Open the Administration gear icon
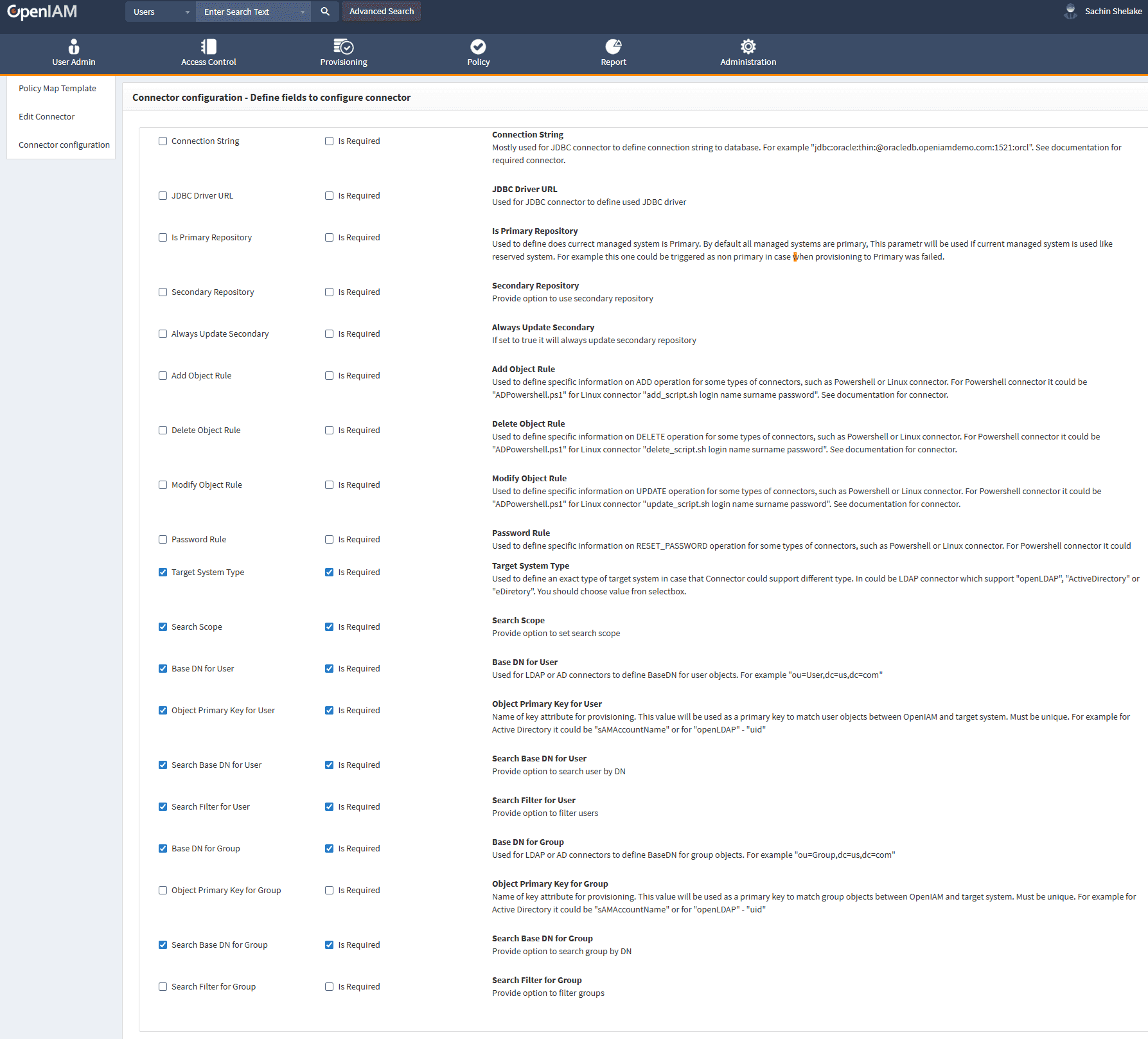 click(748, 47)
